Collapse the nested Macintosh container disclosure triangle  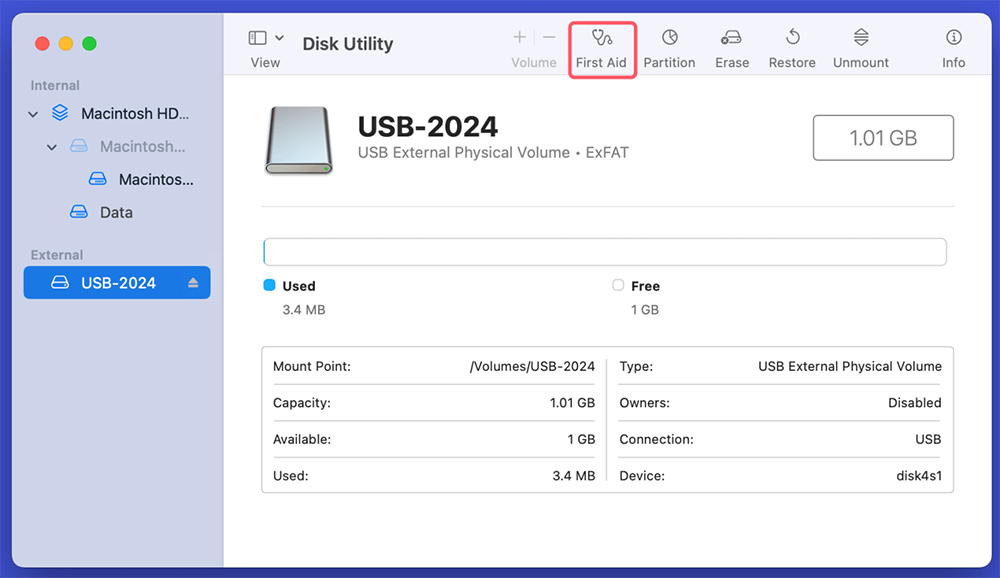coord(52,146)
